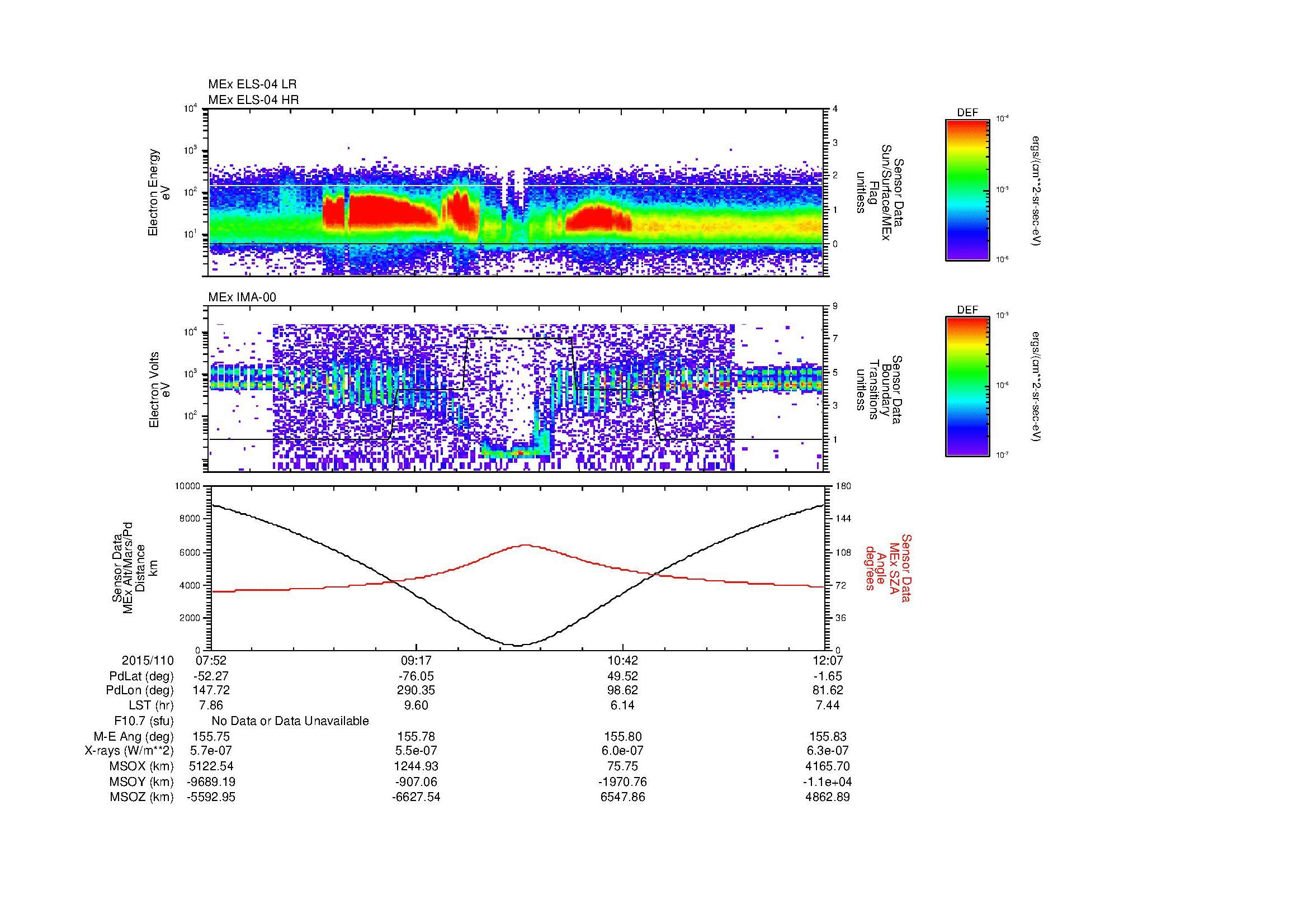Click the altitude curve minimum point
Image resolution: width=1308 pixels, height=924 pixels.
pyautogui.click(x=518, y=646)
